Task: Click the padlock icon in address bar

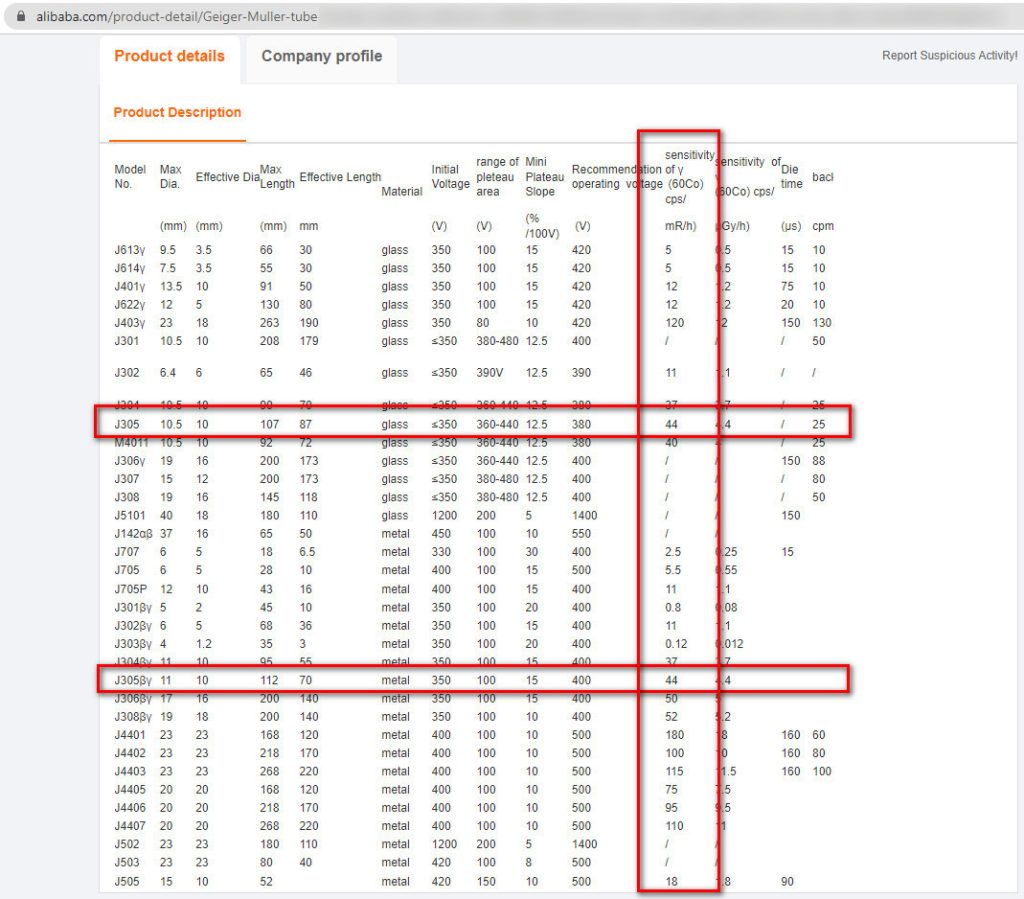Action: tap(22, 16)
